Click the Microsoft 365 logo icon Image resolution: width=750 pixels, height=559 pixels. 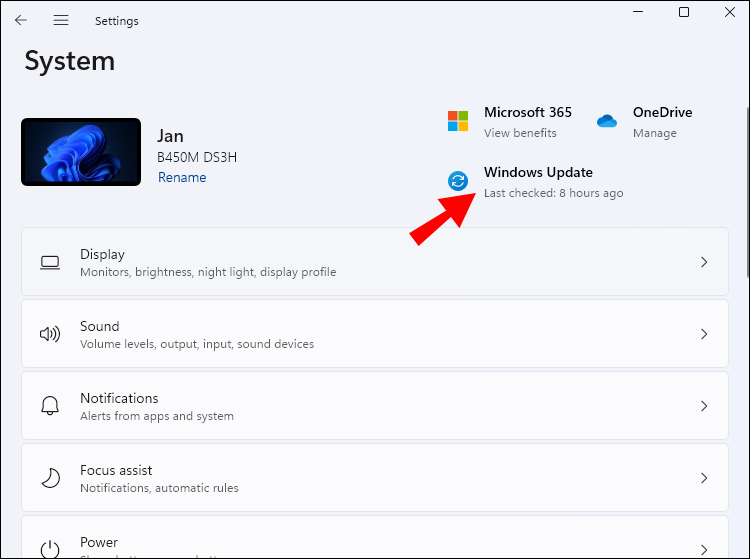point(458,121)
